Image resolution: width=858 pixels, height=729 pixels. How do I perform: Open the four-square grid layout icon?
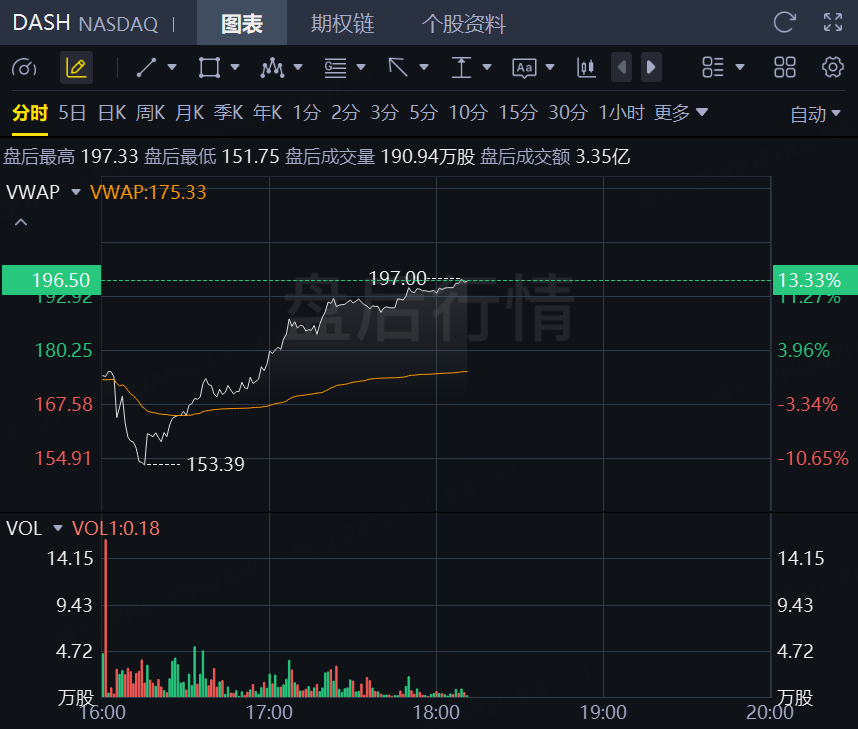pyautogui.click(x=785, y=68)
